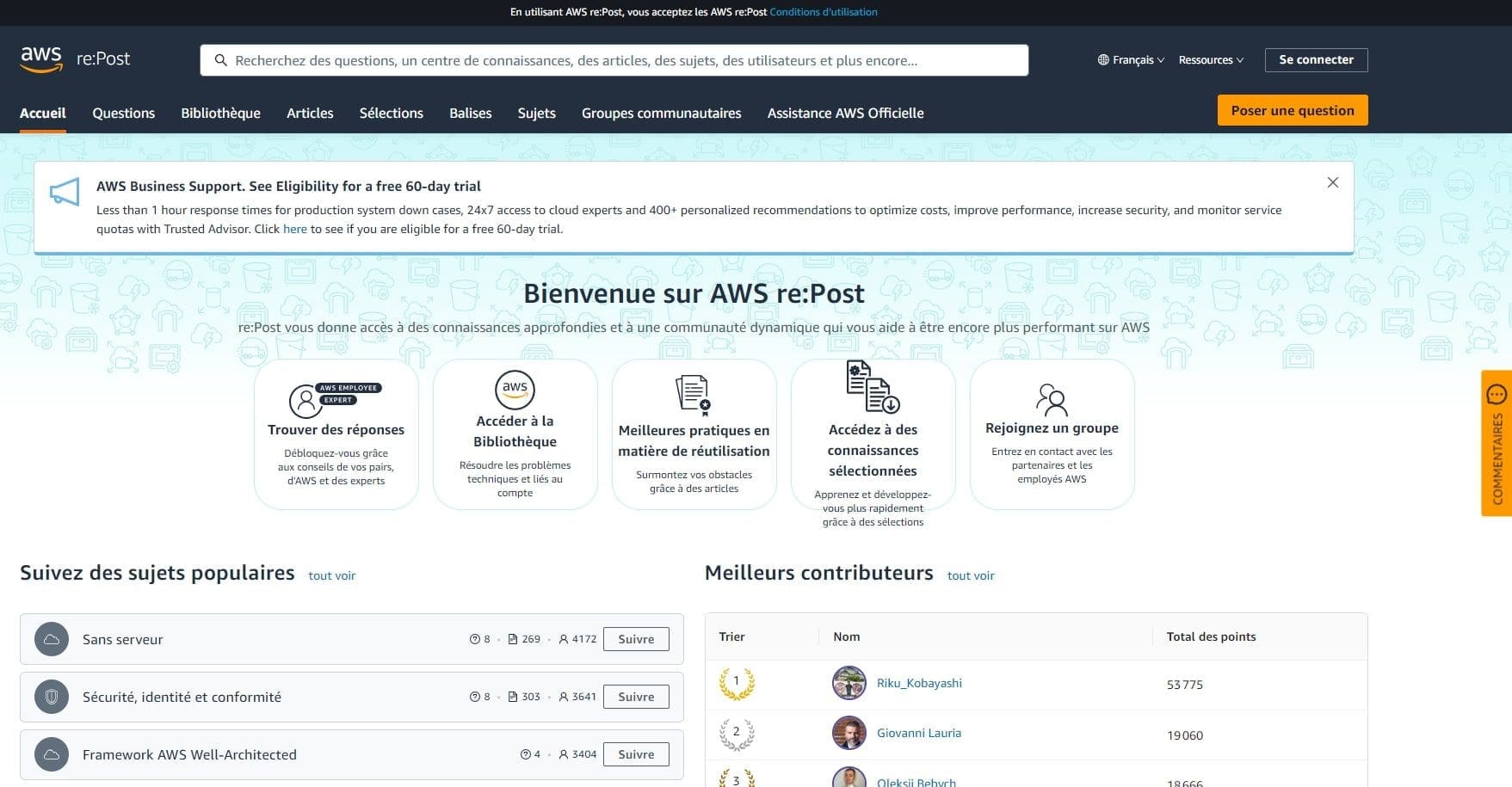
Task: Open Groupes communautaires tab
Action: pyautogui.click(x=662, y=113)
